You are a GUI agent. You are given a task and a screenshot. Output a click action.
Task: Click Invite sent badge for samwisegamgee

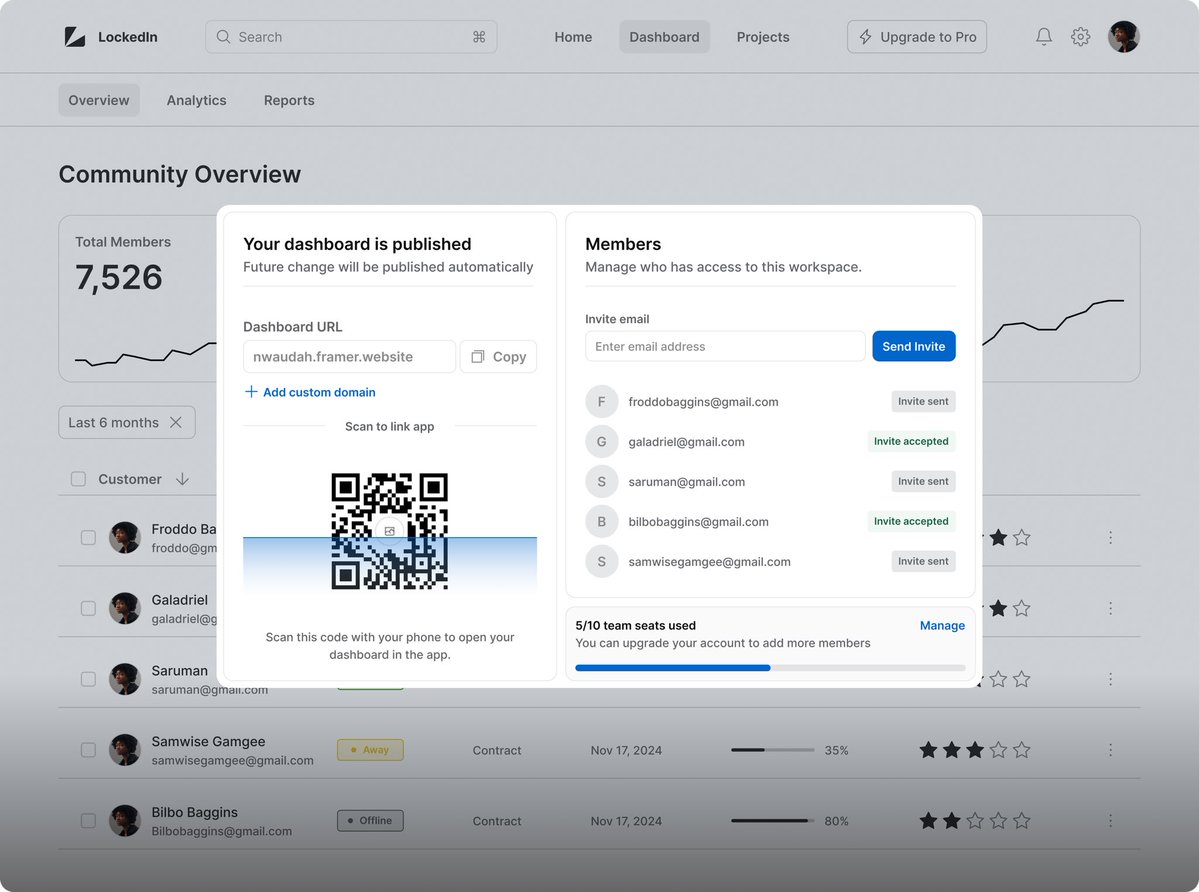923,561
